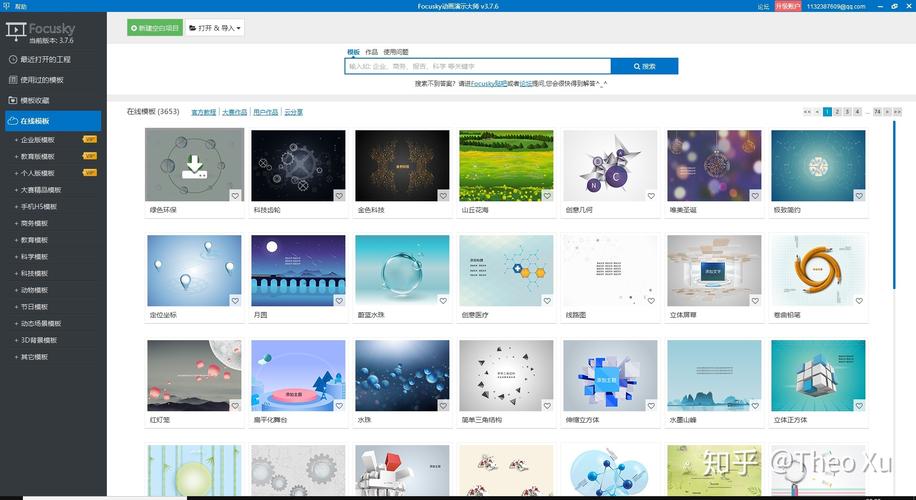Go to page 3 of templates
The width and height of the screenshot is (916, 500).
point(847,112)
